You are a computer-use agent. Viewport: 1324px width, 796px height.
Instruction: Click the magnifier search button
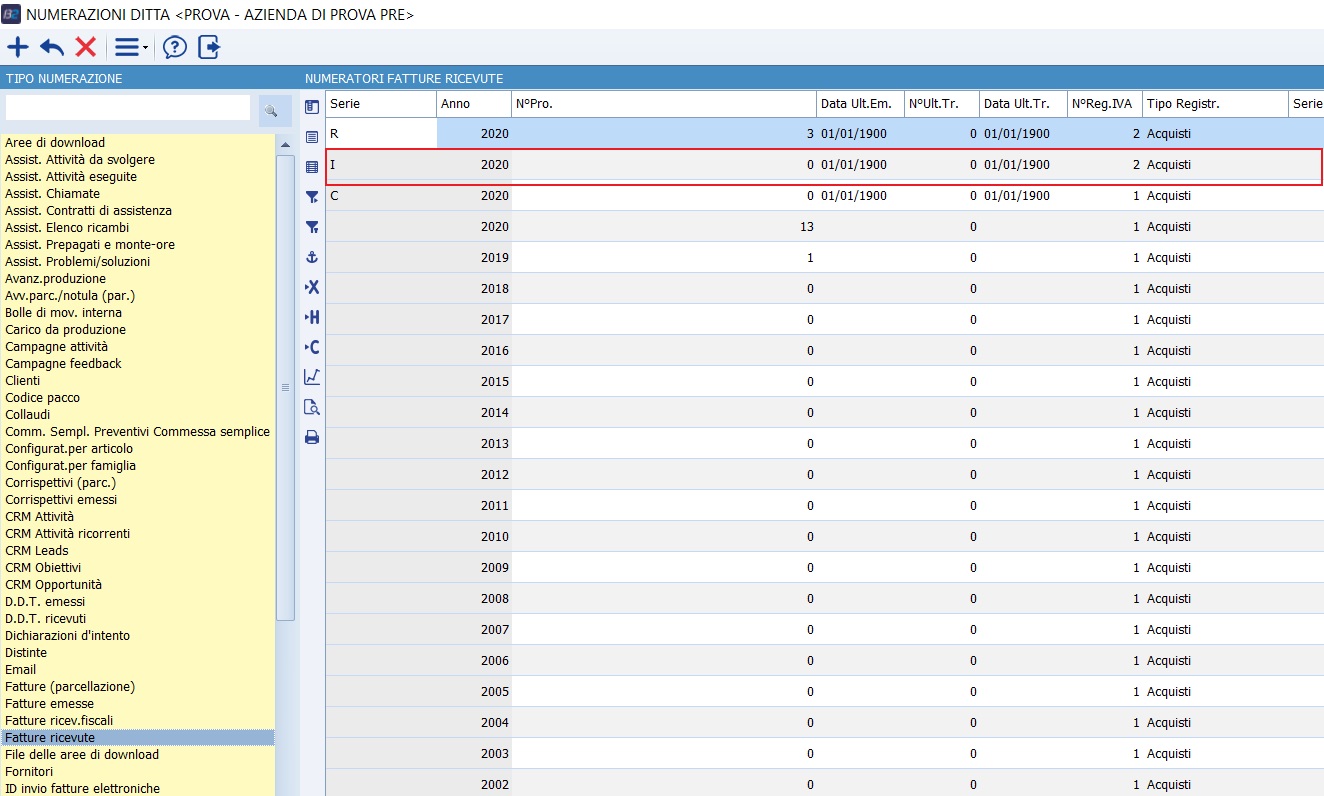[x=270, y=109]
